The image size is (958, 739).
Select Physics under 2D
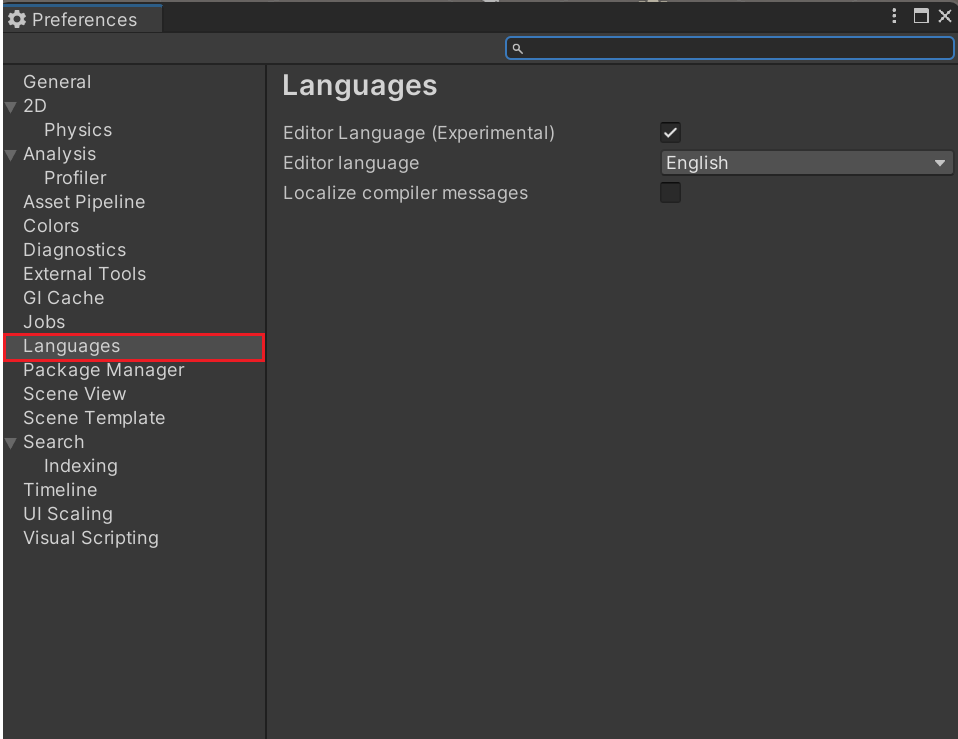point(78,130)
